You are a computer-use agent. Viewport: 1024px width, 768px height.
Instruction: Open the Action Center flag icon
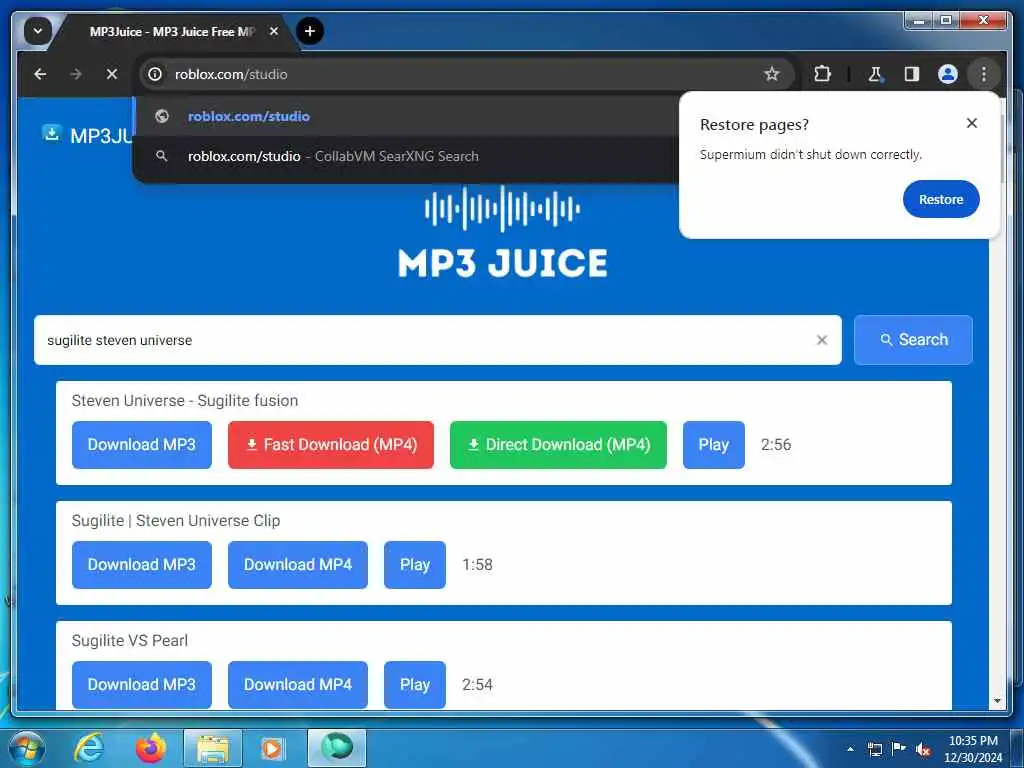(x=899, y=748)
